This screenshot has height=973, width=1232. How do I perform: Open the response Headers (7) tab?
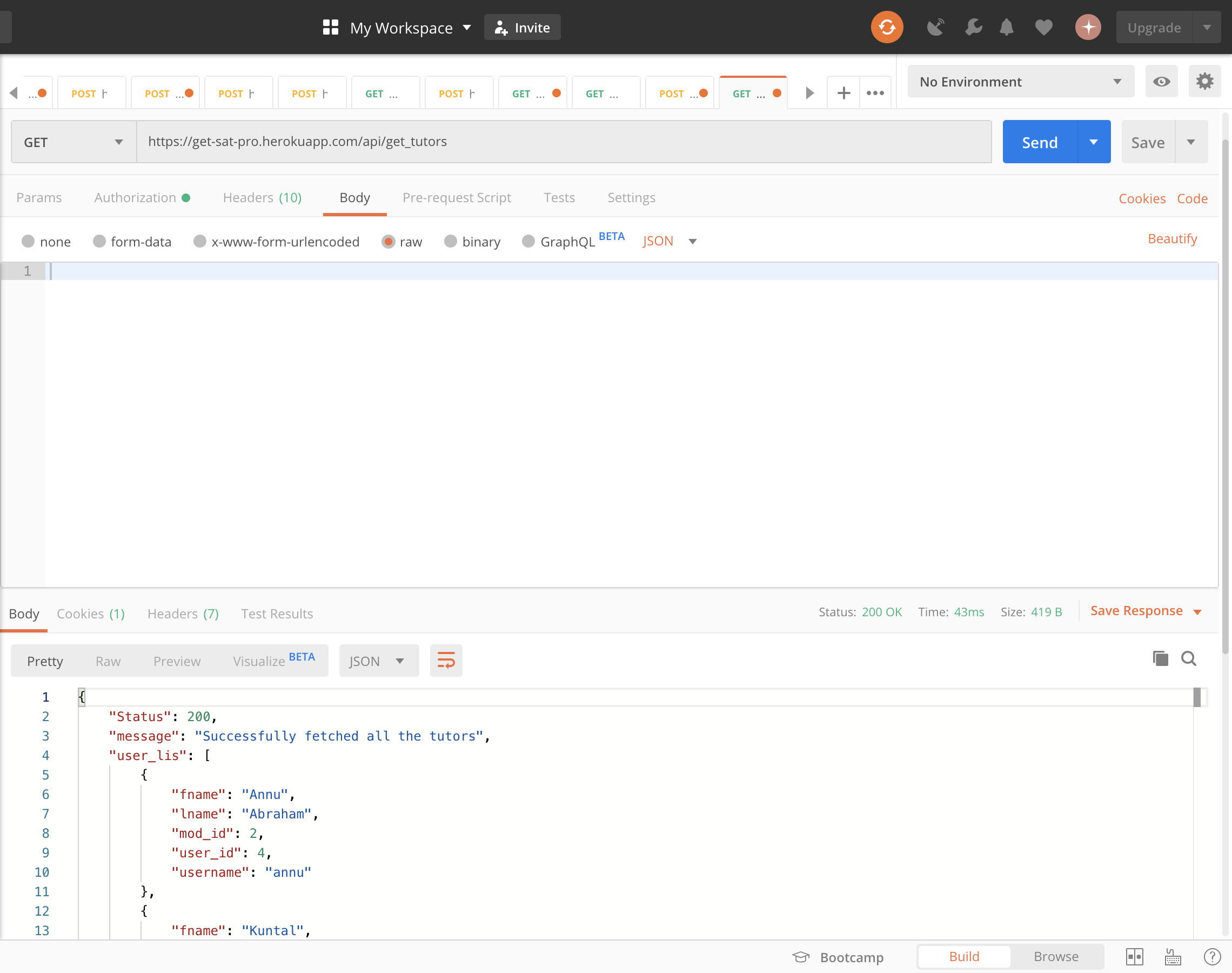pos(183,614)
